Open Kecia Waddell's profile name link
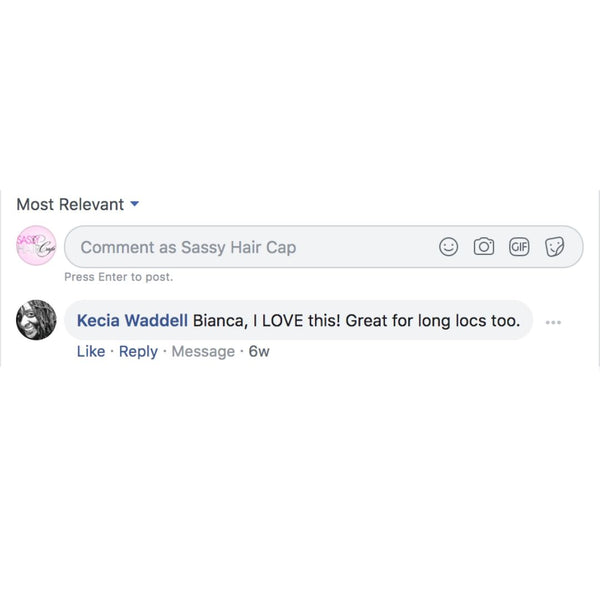 click(x=132, y=321)
